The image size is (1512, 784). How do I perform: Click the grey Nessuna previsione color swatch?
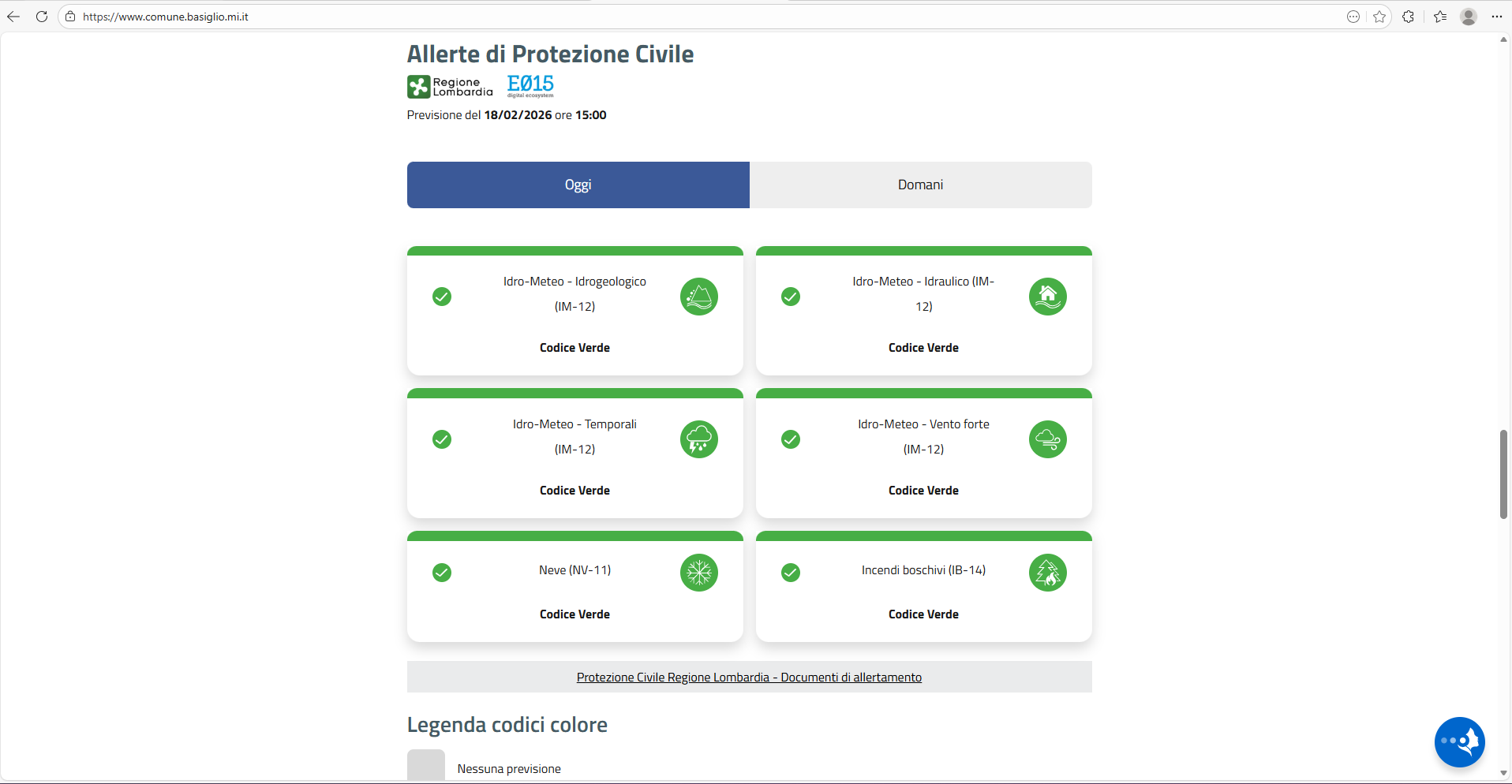coord(426,767)
